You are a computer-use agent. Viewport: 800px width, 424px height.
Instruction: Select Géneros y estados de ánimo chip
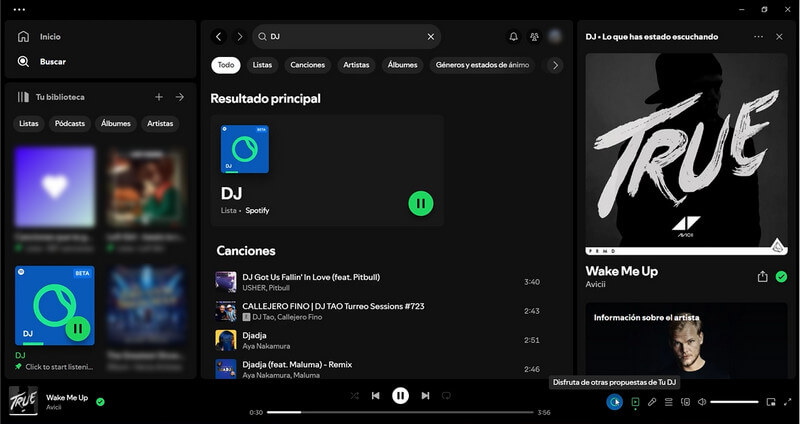(x=482, y=65)
